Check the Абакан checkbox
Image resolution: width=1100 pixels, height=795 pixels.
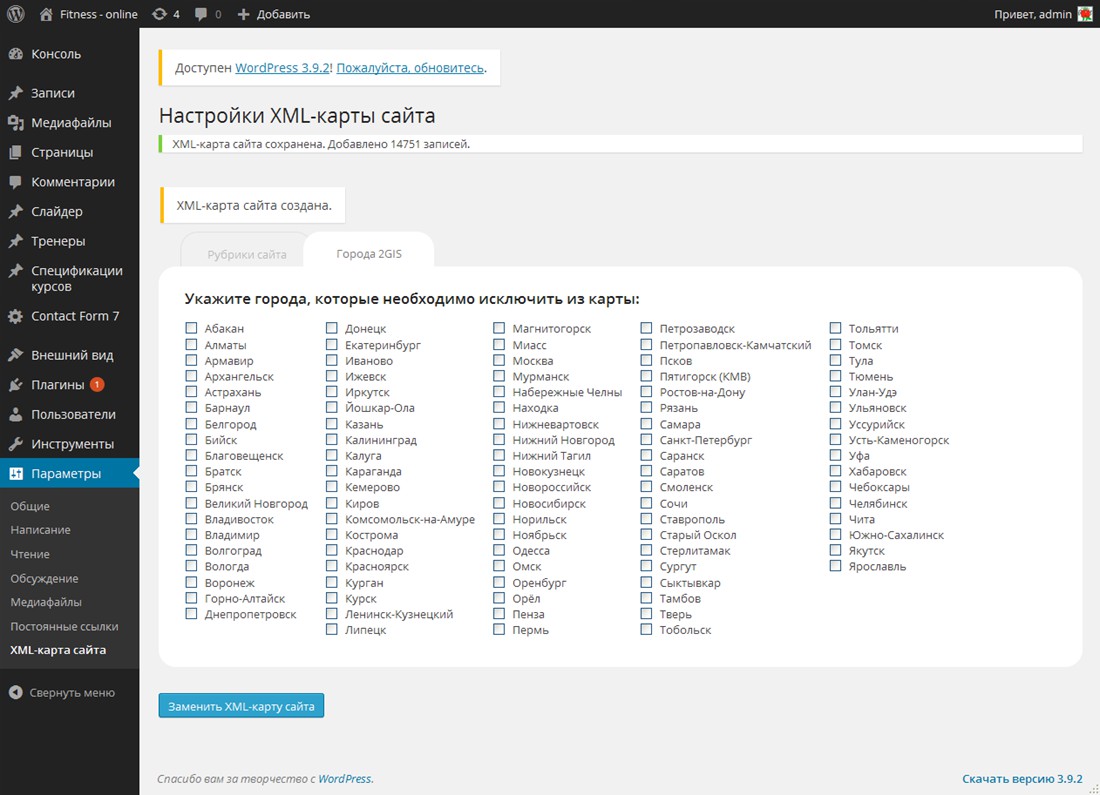(191, 328)
